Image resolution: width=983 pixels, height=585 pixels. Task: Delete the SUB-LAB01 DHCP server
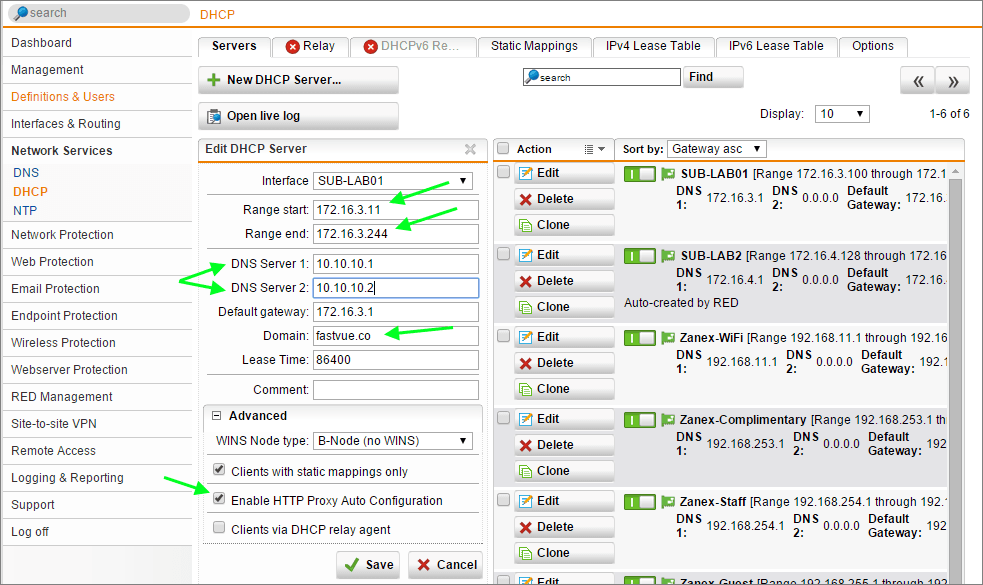564,199
